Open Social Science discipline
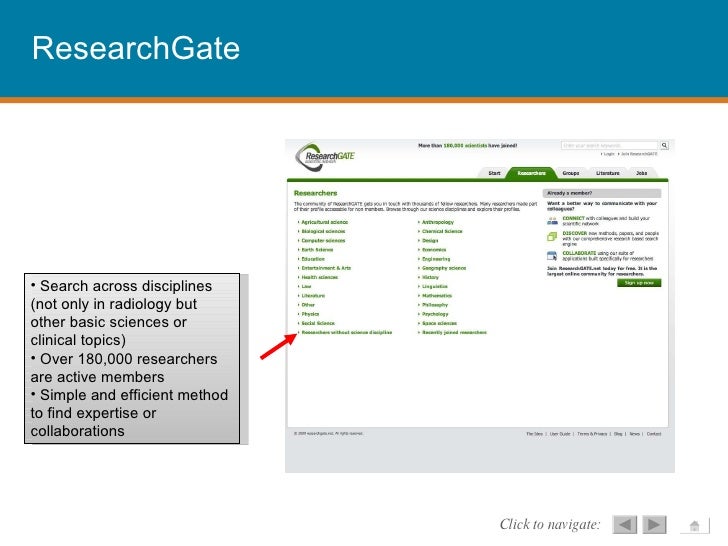Screen dimensions: 728x546 coord(318,323)
